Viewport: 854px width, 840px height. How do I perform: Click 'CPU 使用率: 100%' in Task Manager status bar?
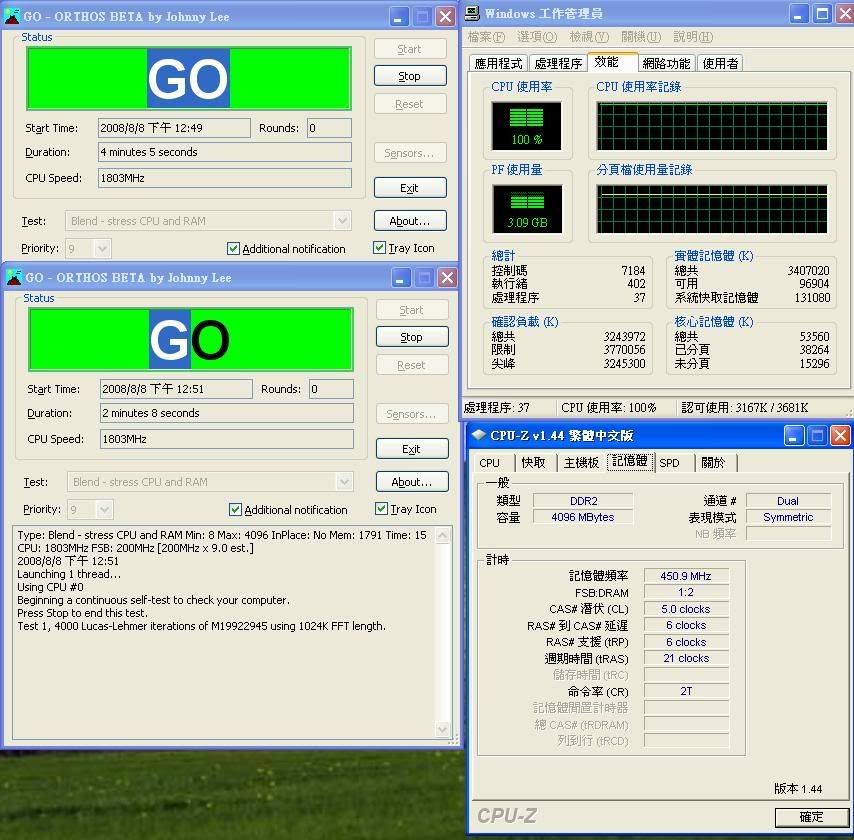(x=609, y=407)
